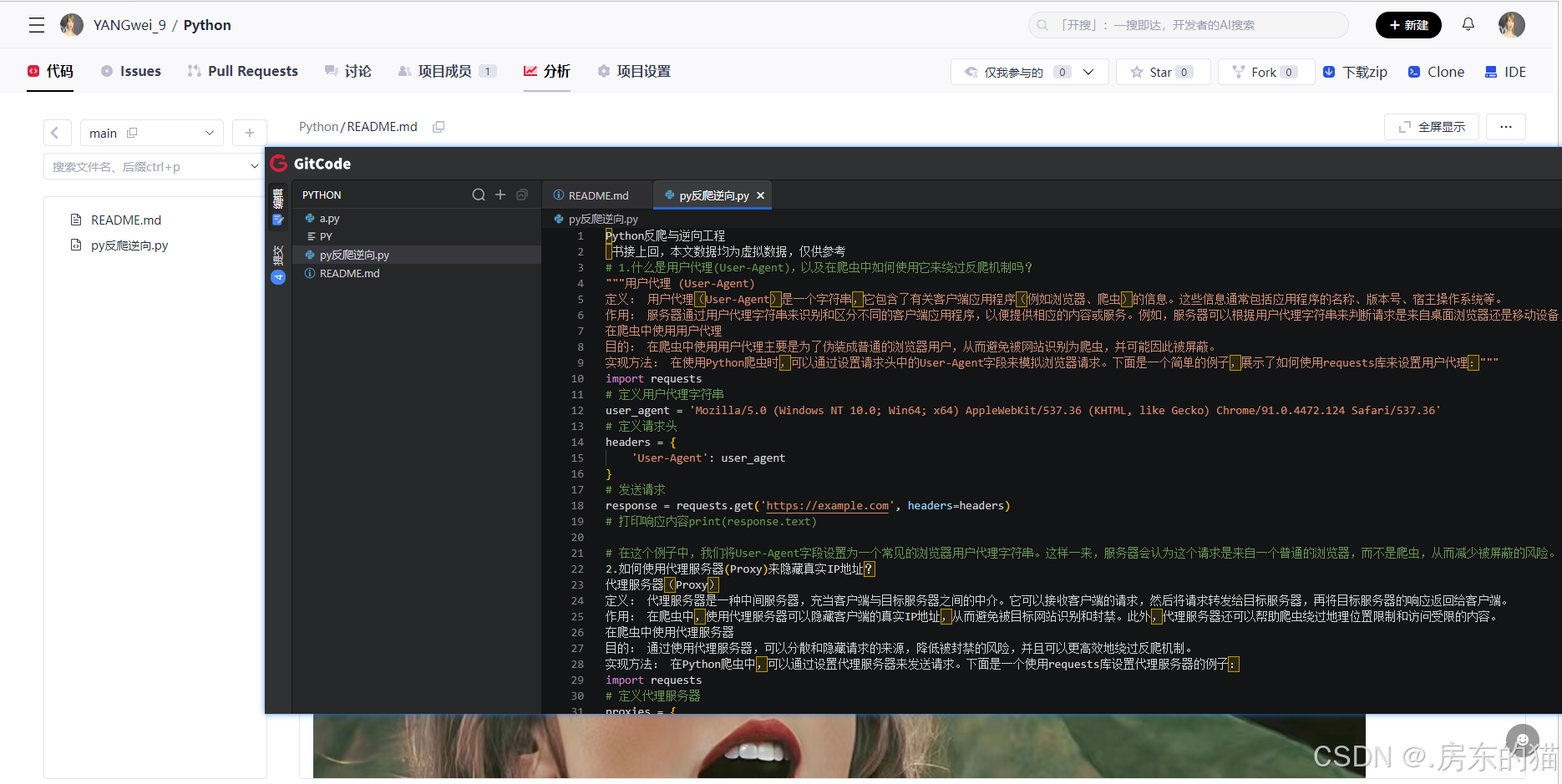Viewport: 1562px width, 784px height.
Task: Open the hamburger navigation menu
Action: [37, 25]
